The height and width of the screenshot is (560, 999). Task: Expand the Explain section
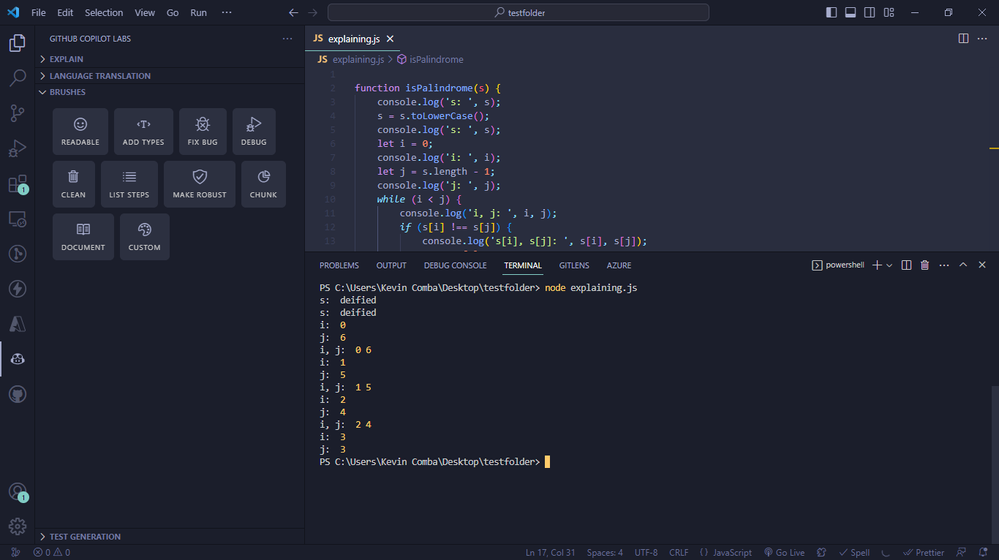[x=67, y=59]
